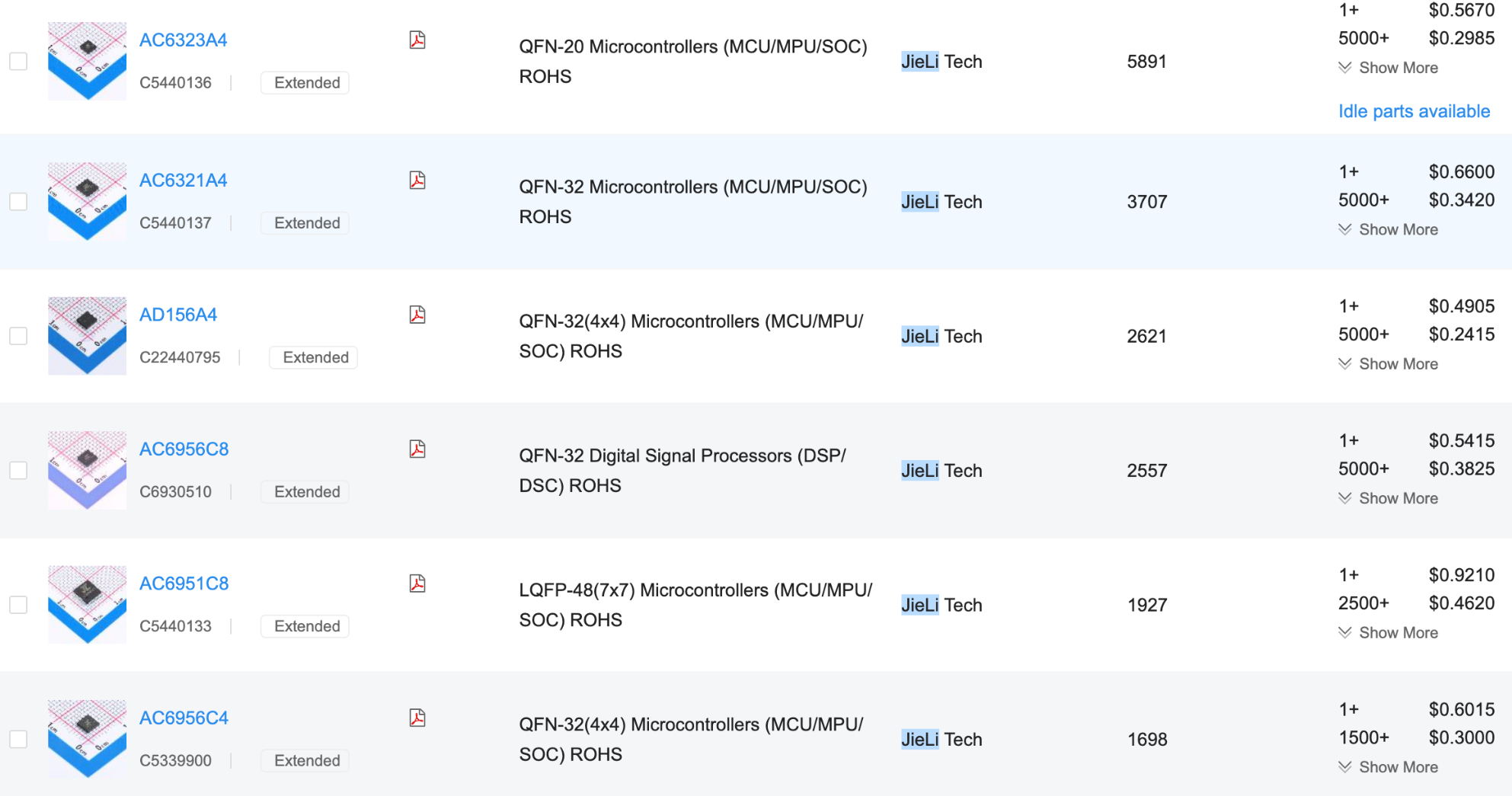The height and width of the screenshot is (796, 1512).
Task: Open the AC6951C8 part link
Action: point(184,583)
